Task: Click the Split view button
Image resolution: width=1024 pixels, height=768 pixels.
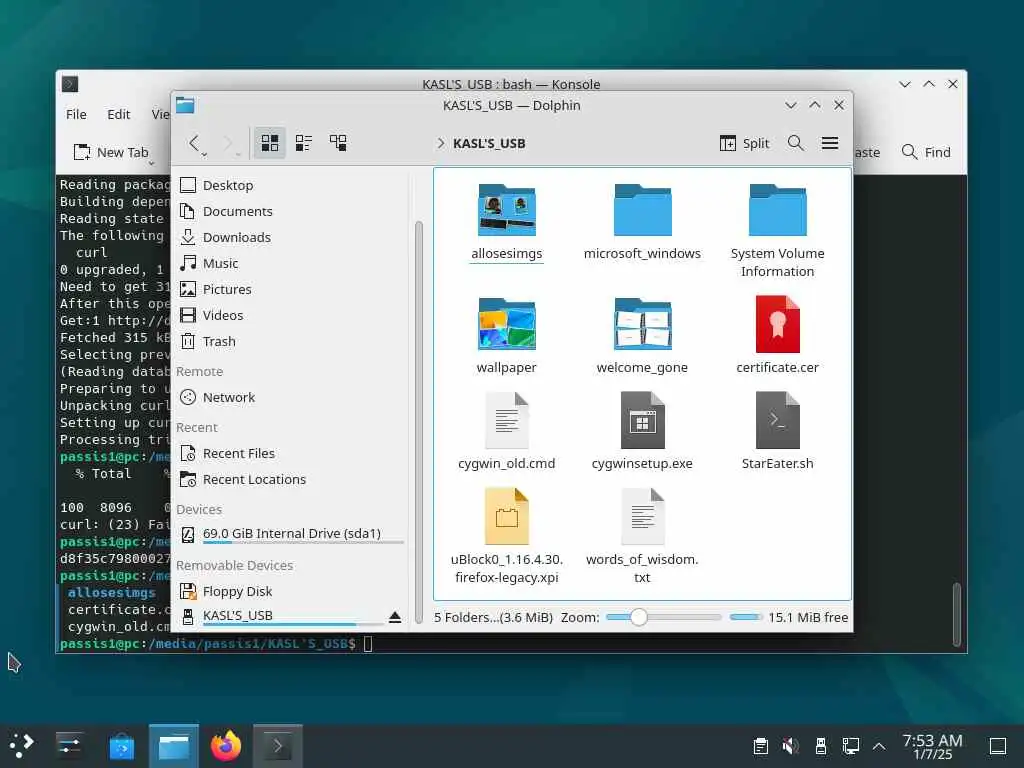Action: [744, 143]
